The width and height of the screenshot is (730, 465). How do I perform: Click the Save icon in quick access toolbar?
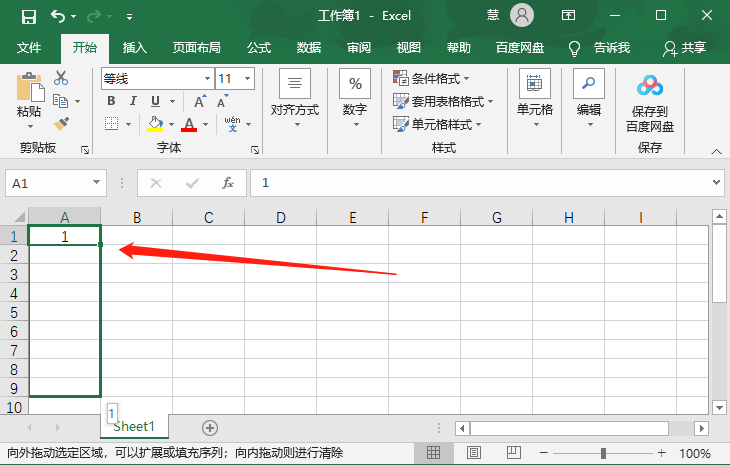point(28,16)
